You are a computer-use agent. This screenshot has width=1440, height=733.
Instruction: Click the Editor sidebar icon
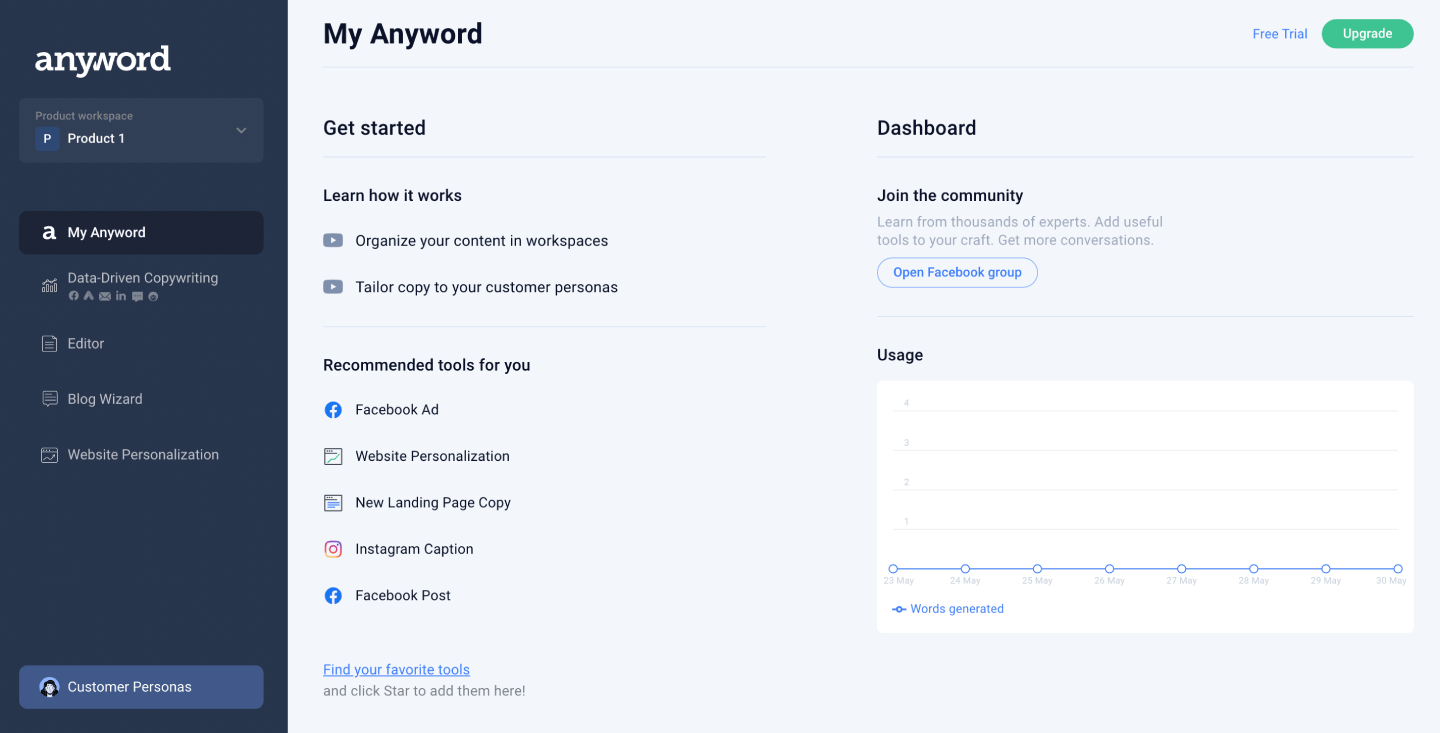tap(49, 344)
